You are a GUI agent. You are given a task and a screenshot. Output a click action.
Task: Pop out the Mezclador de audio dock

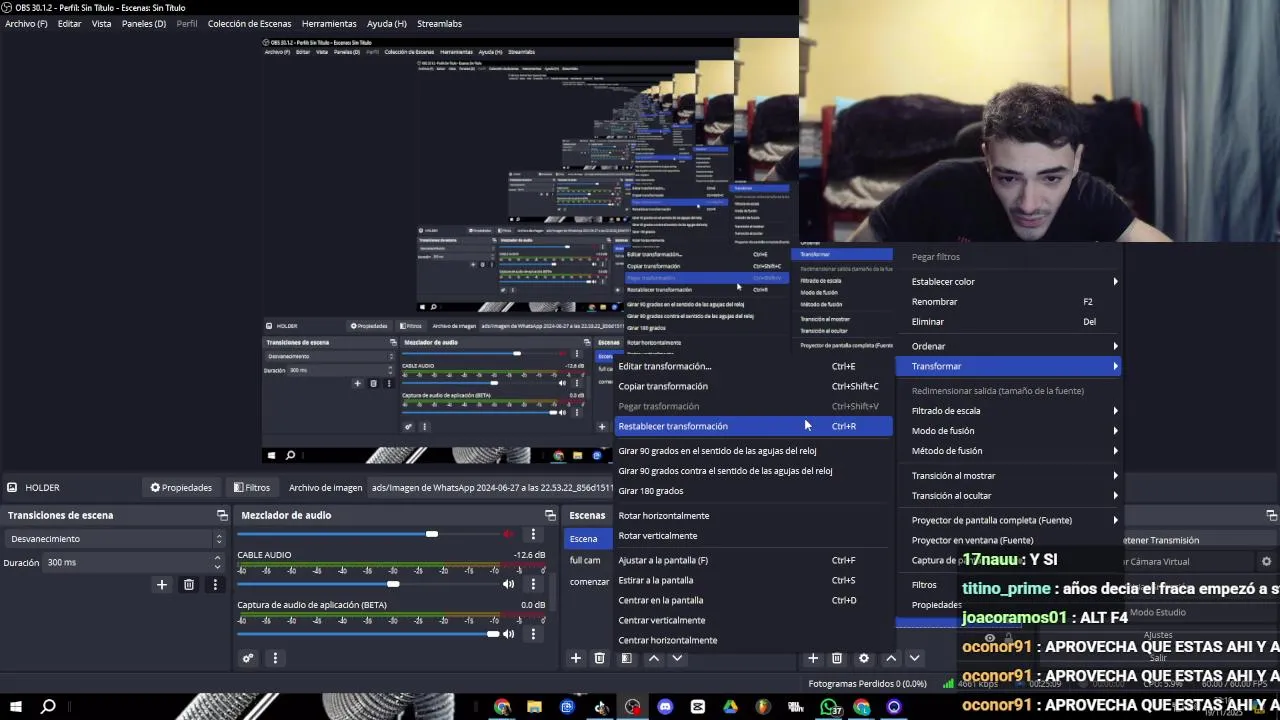549,515
